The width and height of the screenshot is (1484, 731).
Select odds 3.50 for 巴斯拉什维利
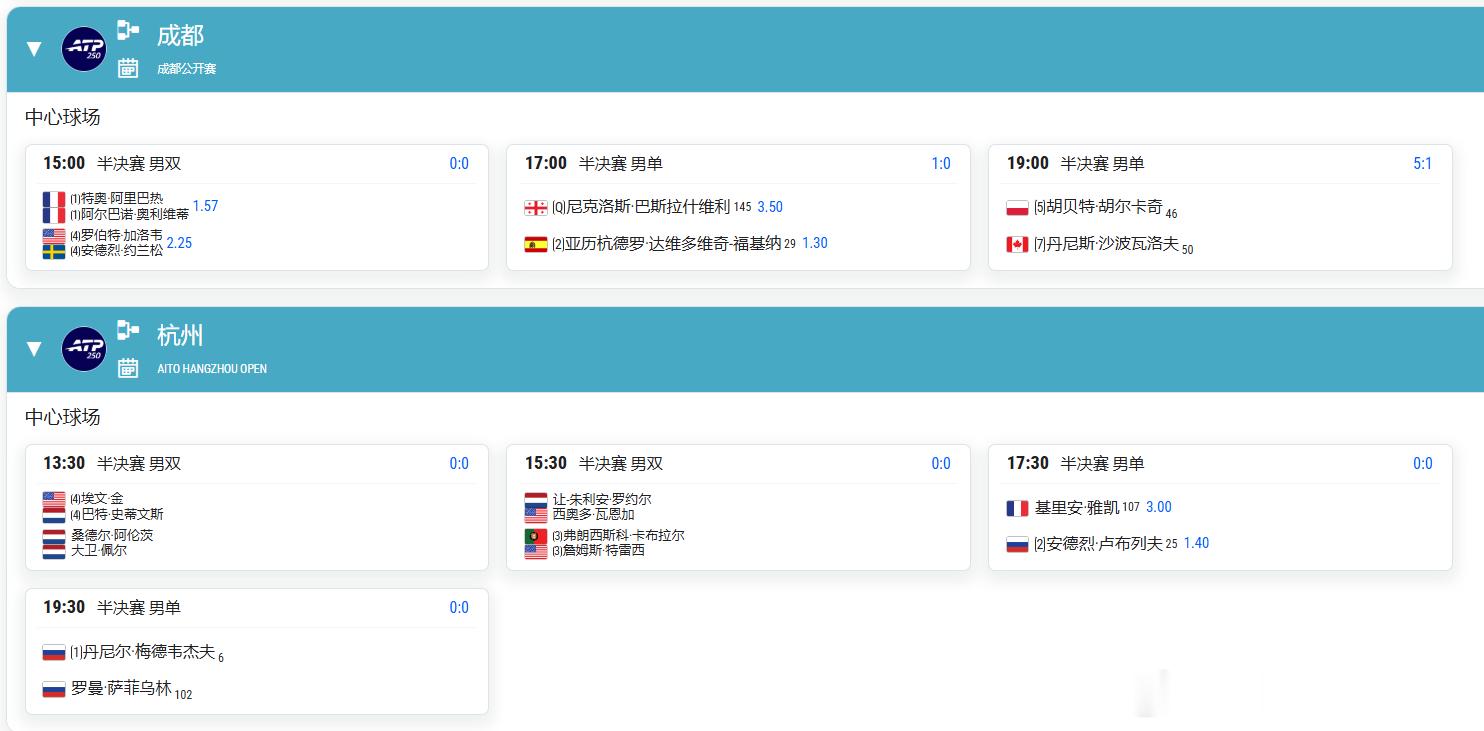coord(770,207)
